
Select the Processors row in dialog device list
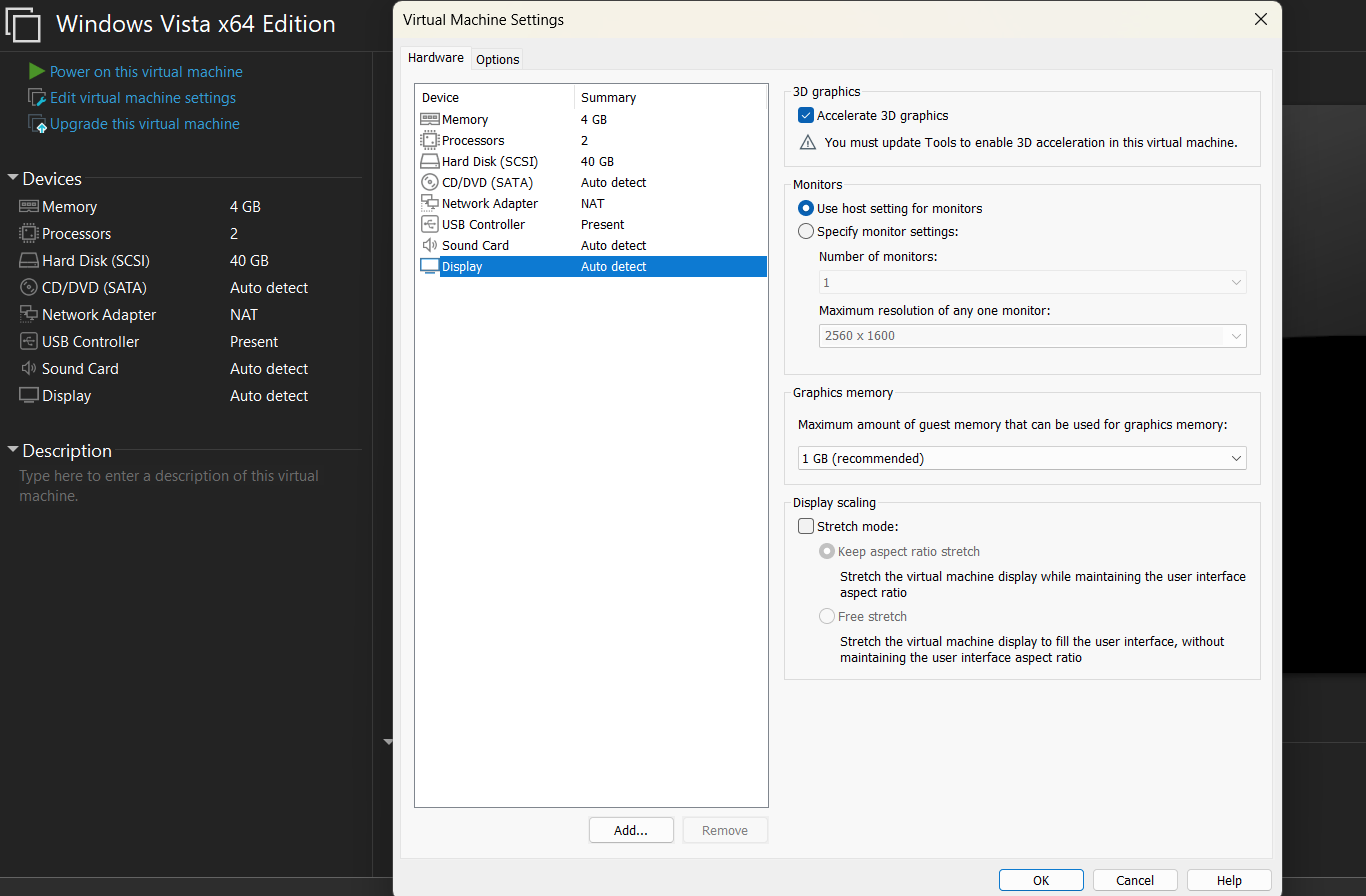pyautogui.click(x=592, y=140)
